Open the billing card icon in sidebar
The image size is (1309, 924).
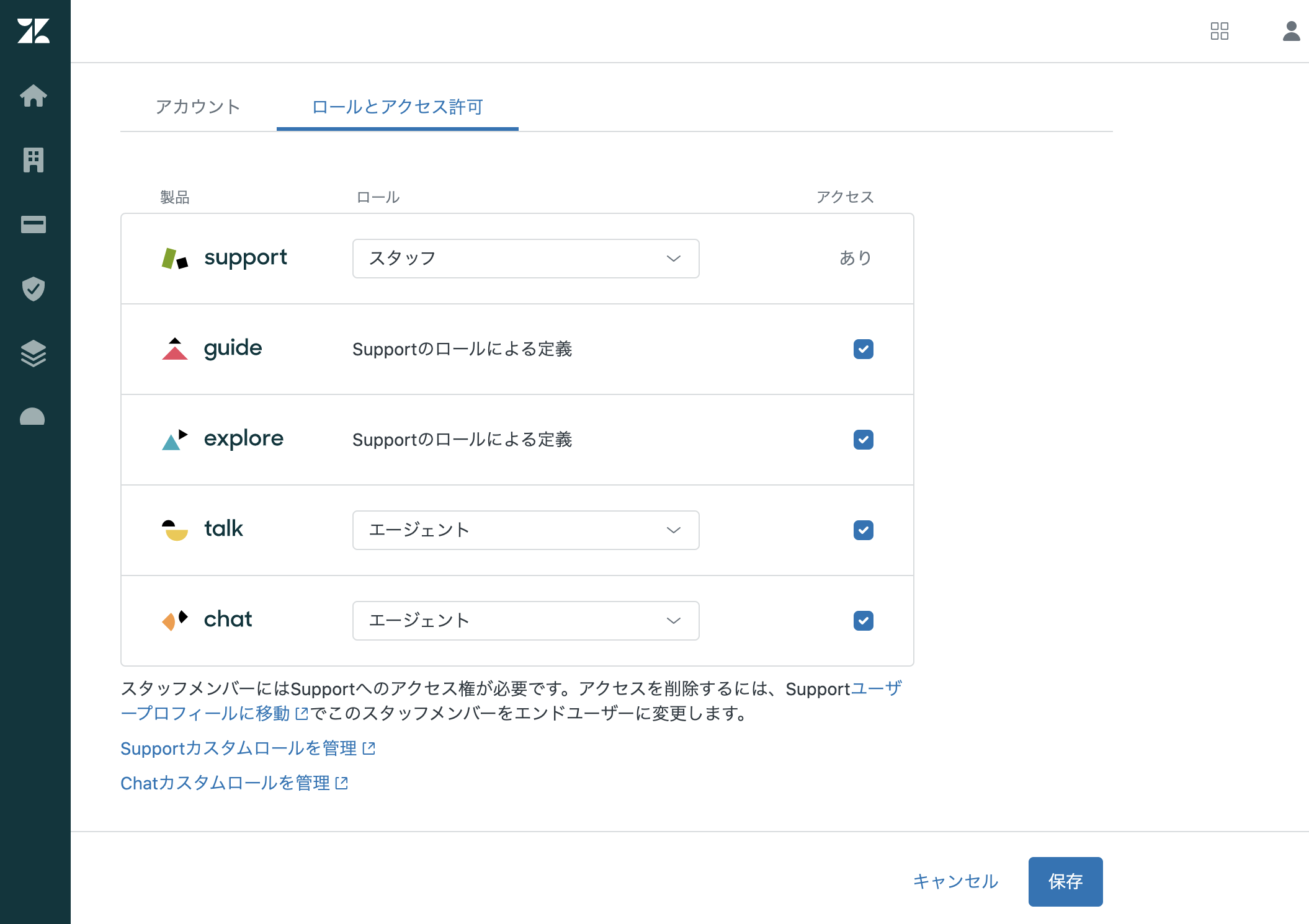click(x=34, y=224)
